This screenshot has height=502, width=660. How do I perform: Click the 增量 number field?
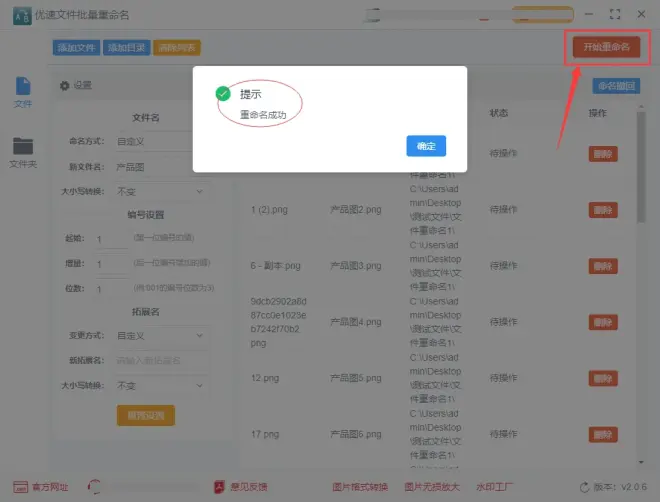111,264
